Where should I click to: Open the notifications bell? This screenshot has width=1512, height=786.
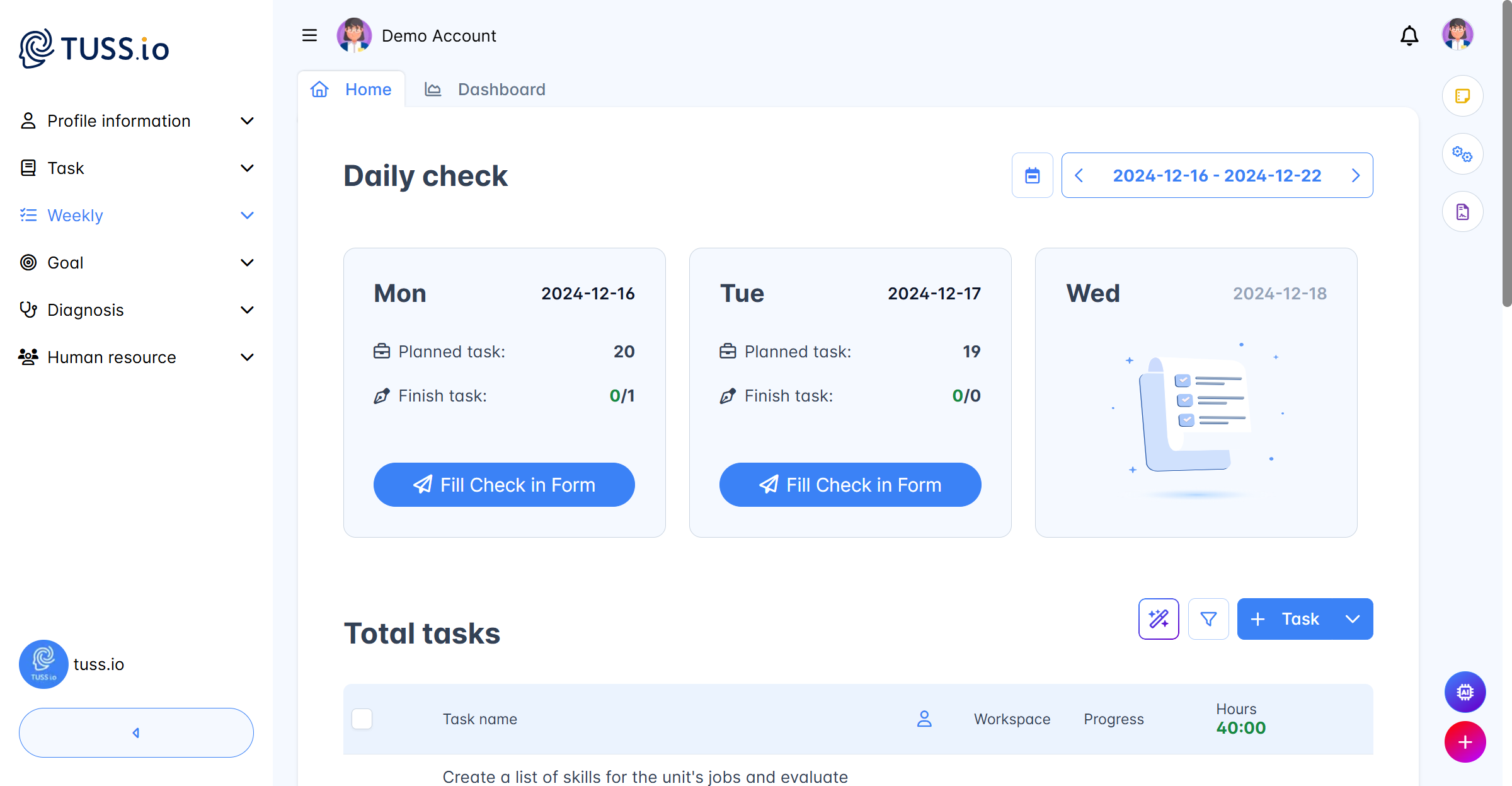[x=1409, y=36]
